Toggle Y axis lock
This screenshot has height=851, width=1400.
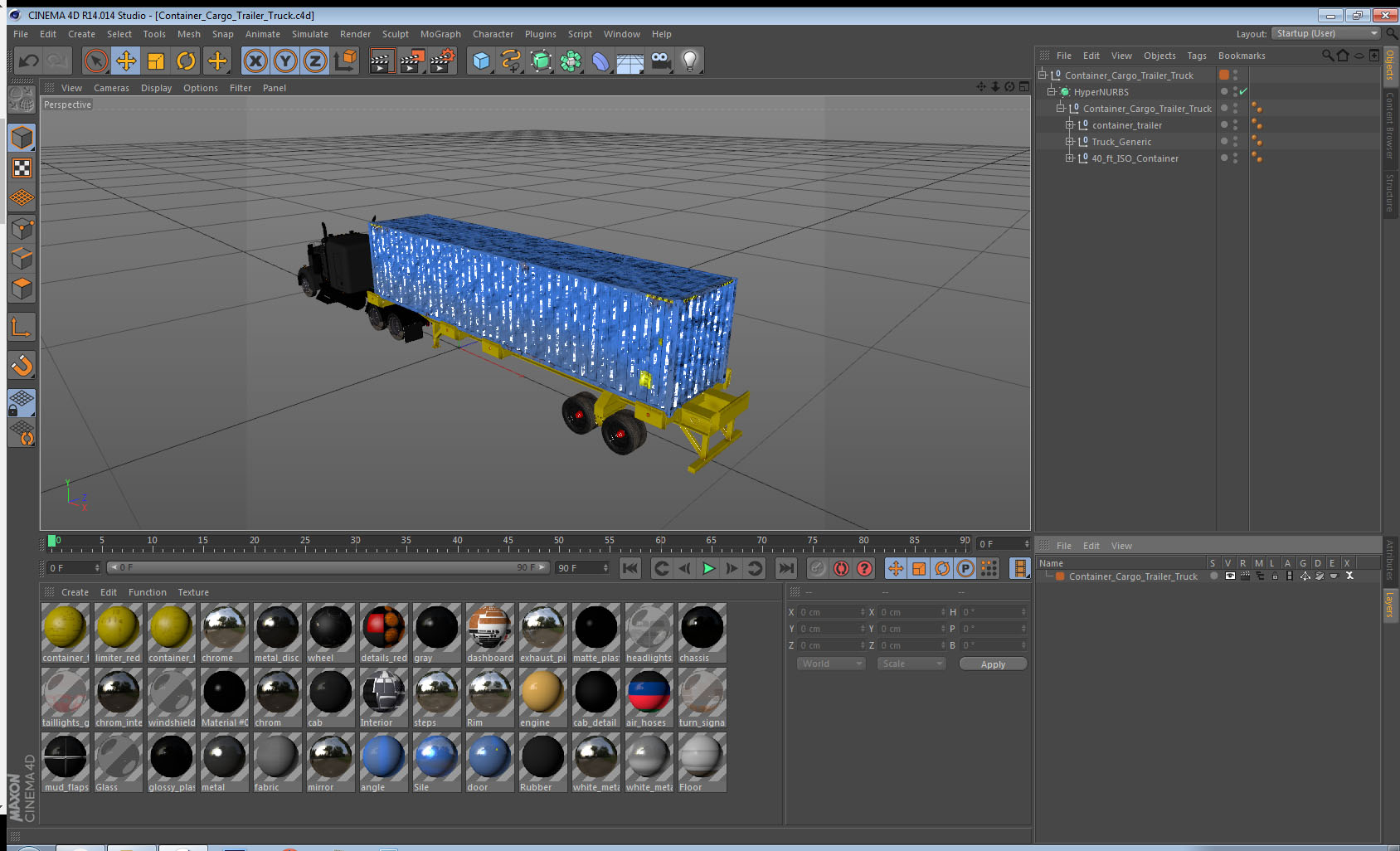(285, 61)
